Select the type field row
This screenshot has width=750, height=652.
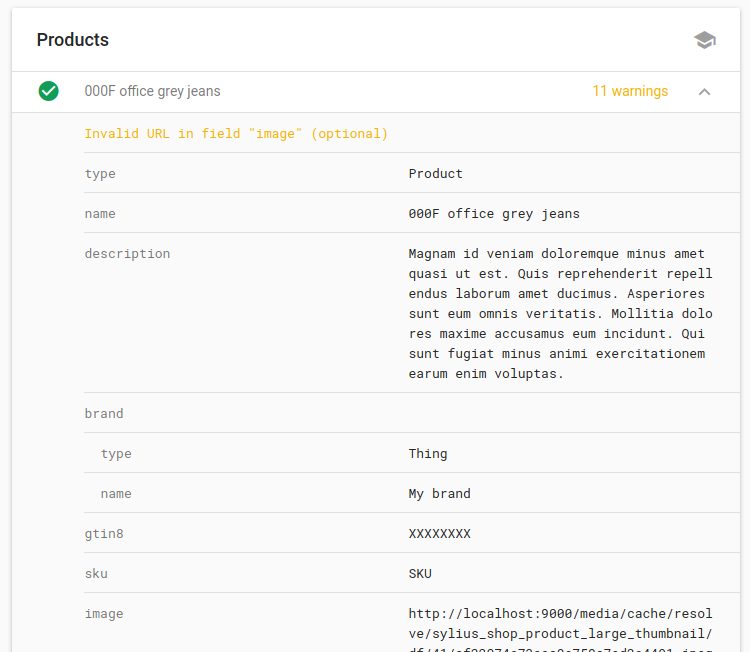tap(100, 173)
